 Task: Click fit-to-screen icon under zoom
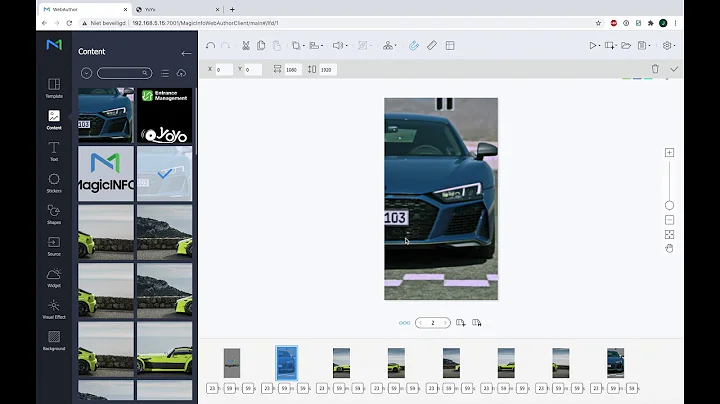click(x=669, y=235)
